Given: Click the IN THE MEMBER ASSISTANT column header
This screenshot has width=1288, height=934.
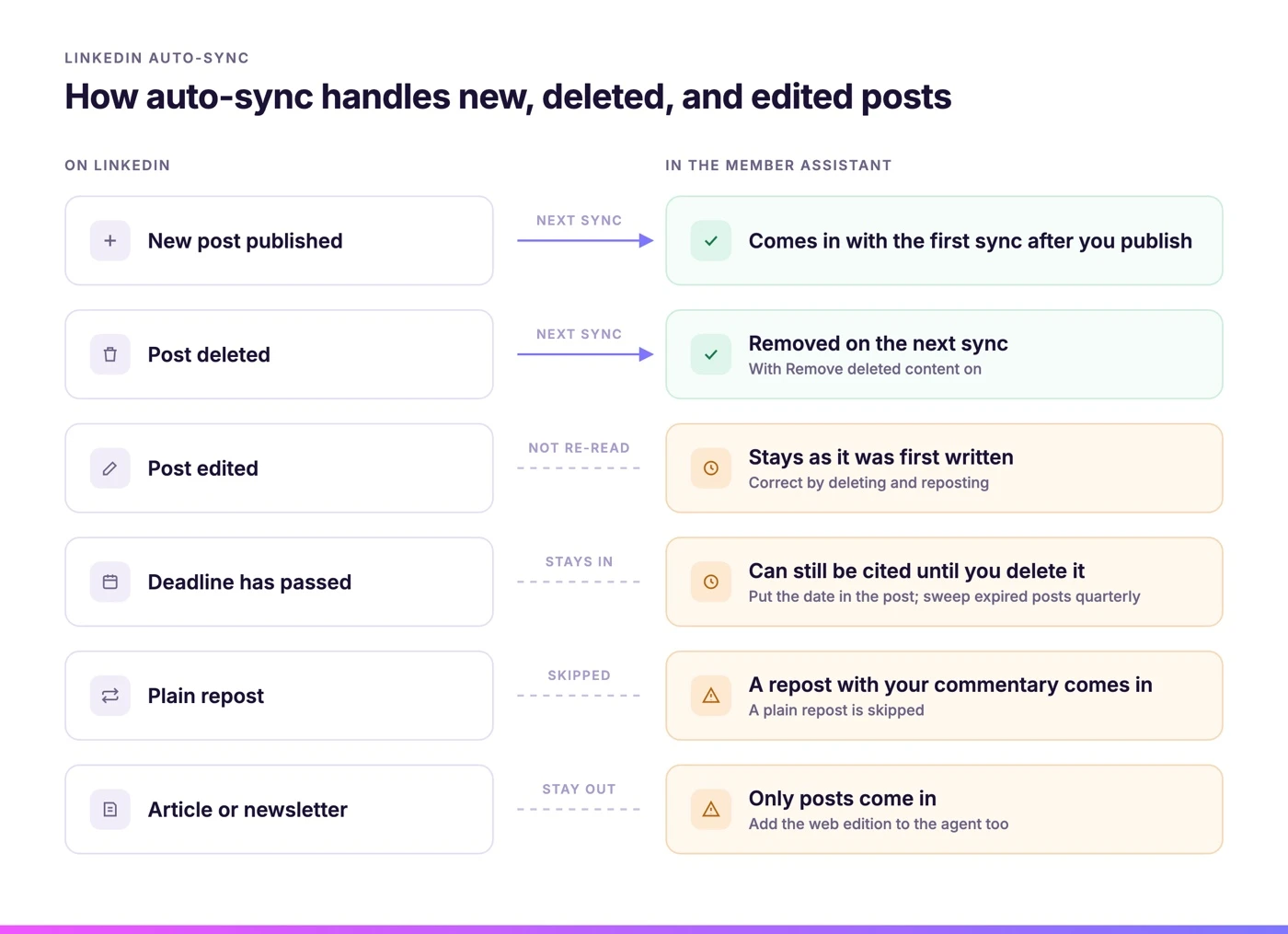Looking at the screenshot, I should coord(778,166).
